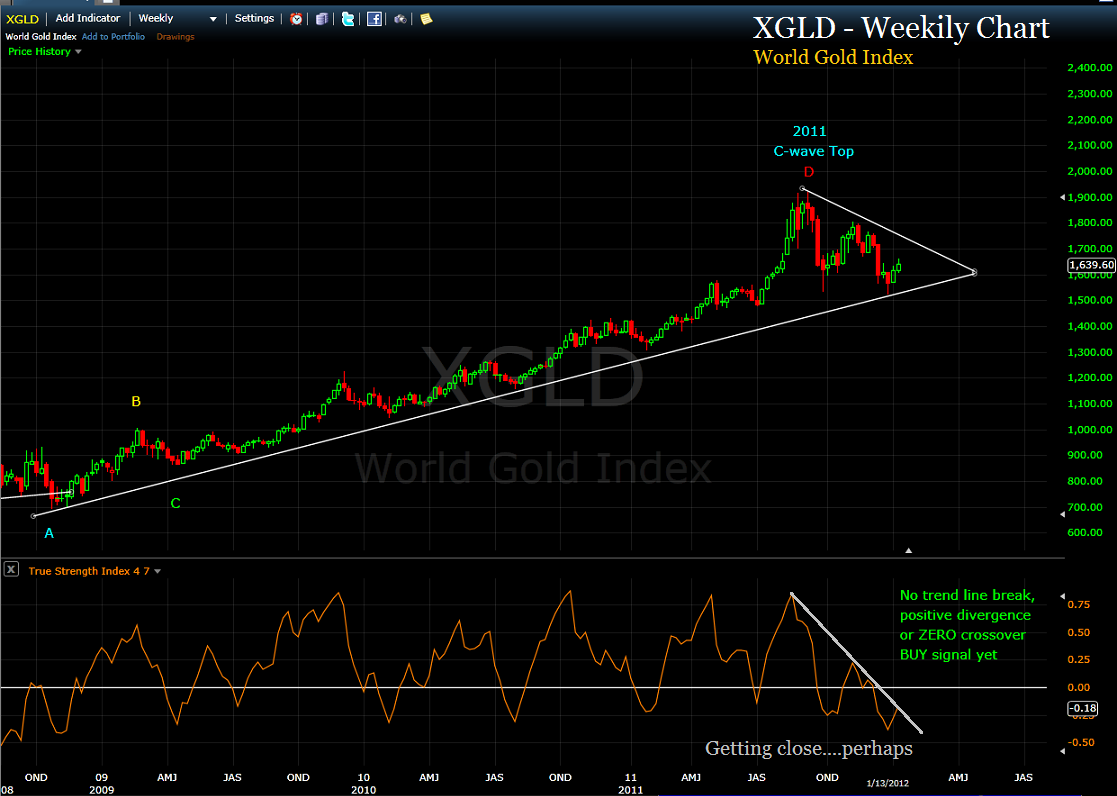Take a chart snapshot with the camera icon
Viewport: 1117px width, 796px height.
[398, 18]
